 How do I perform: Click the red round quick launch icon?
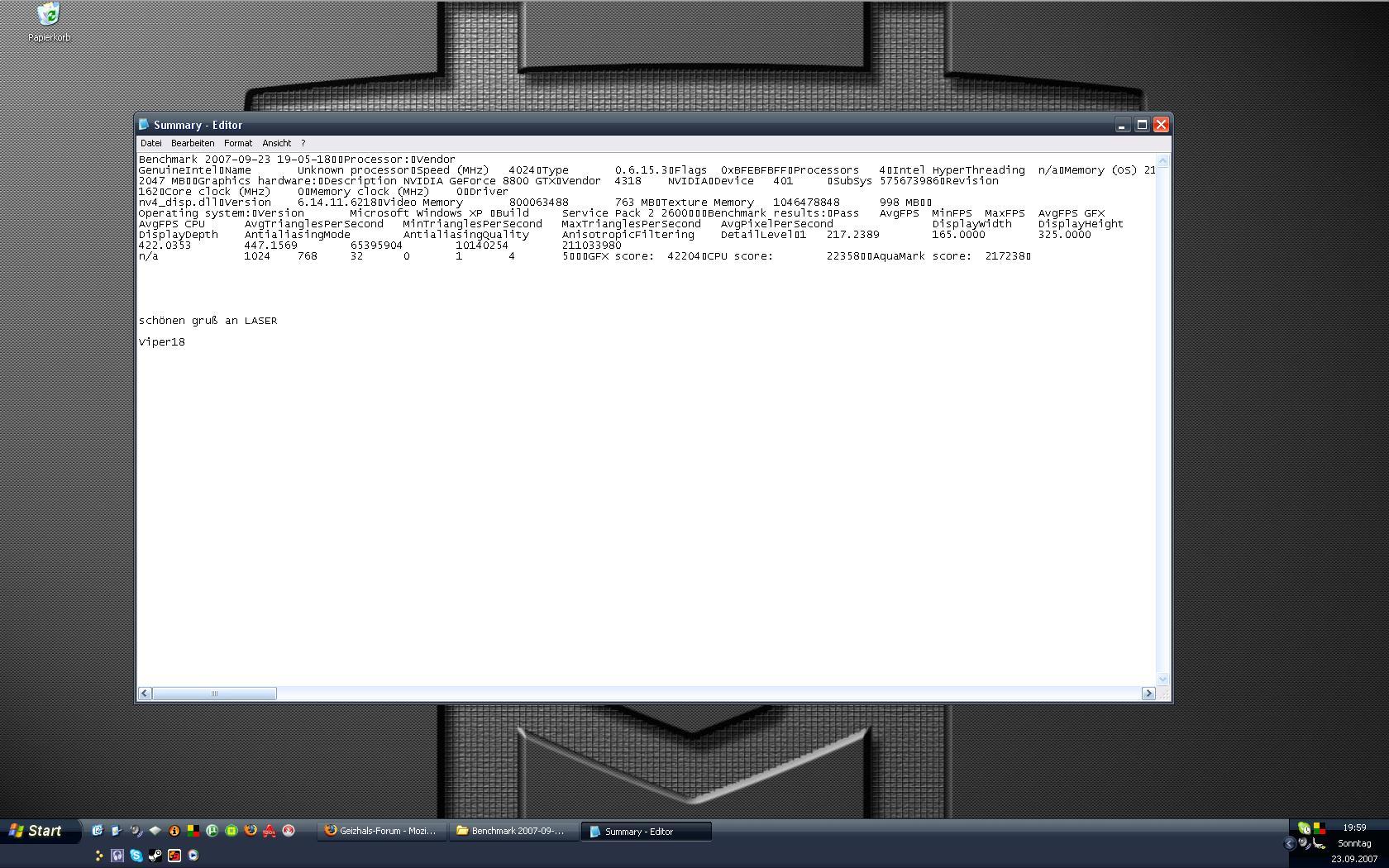[x=289, y=830]
